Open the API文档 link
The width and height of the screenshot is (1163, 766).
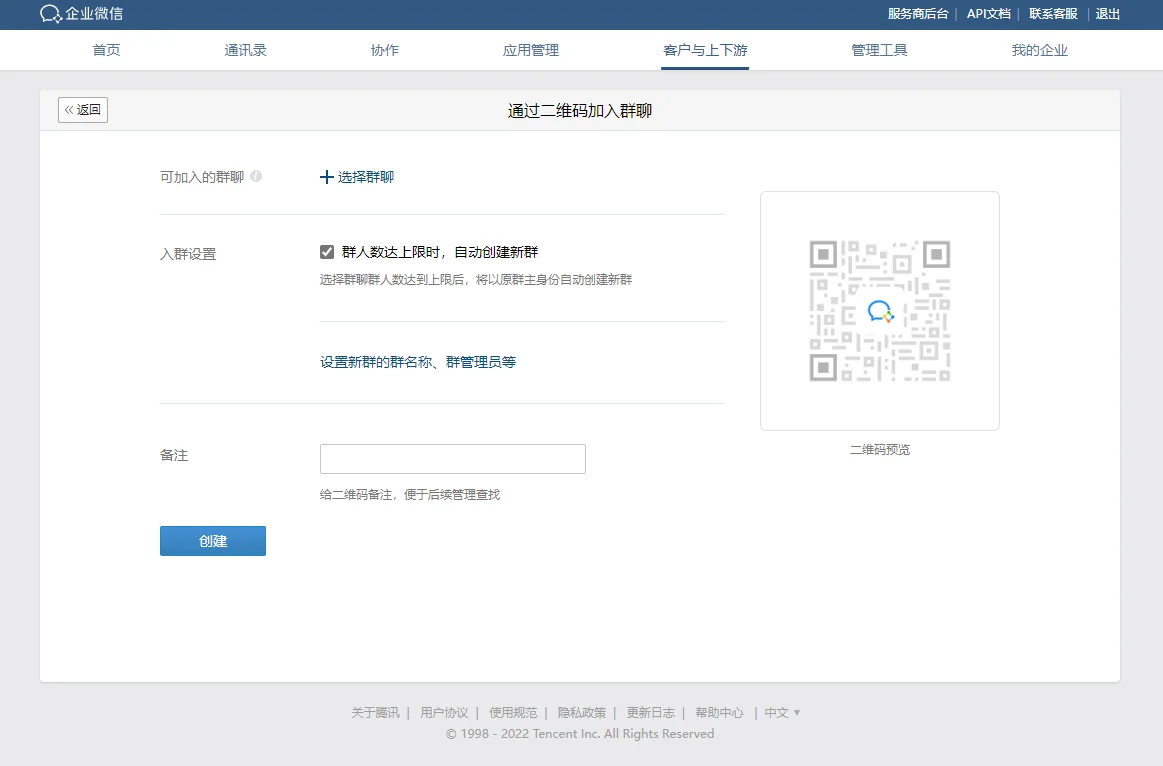pyautogui.click(x=989, y=14)
